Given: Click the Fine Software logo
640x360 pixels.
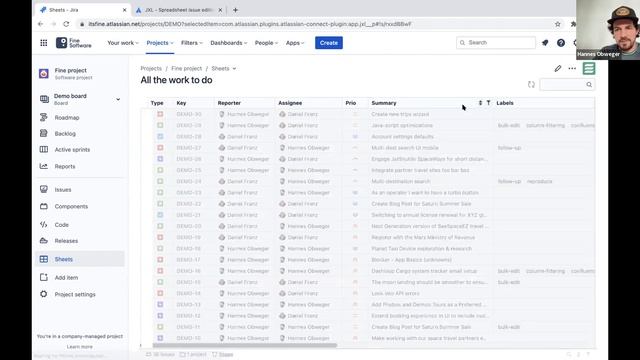Looking at the screenshot, I should coord(74,43).
